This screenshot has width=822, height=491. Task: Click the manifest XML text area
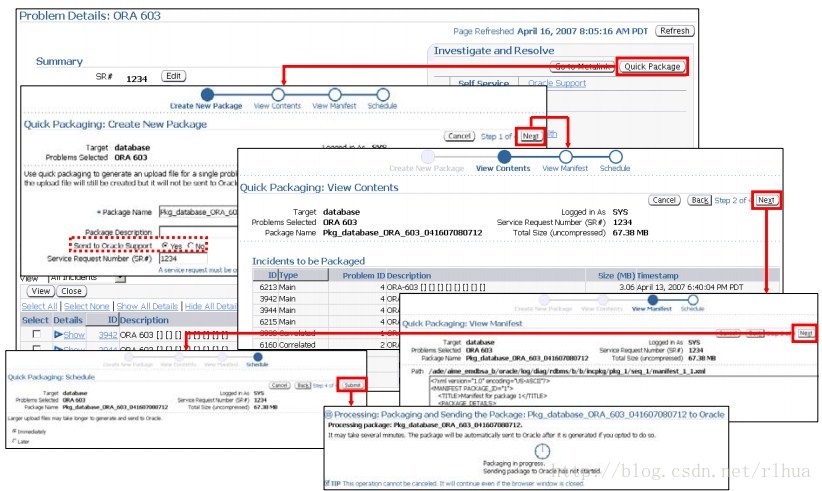pos(623,391)
